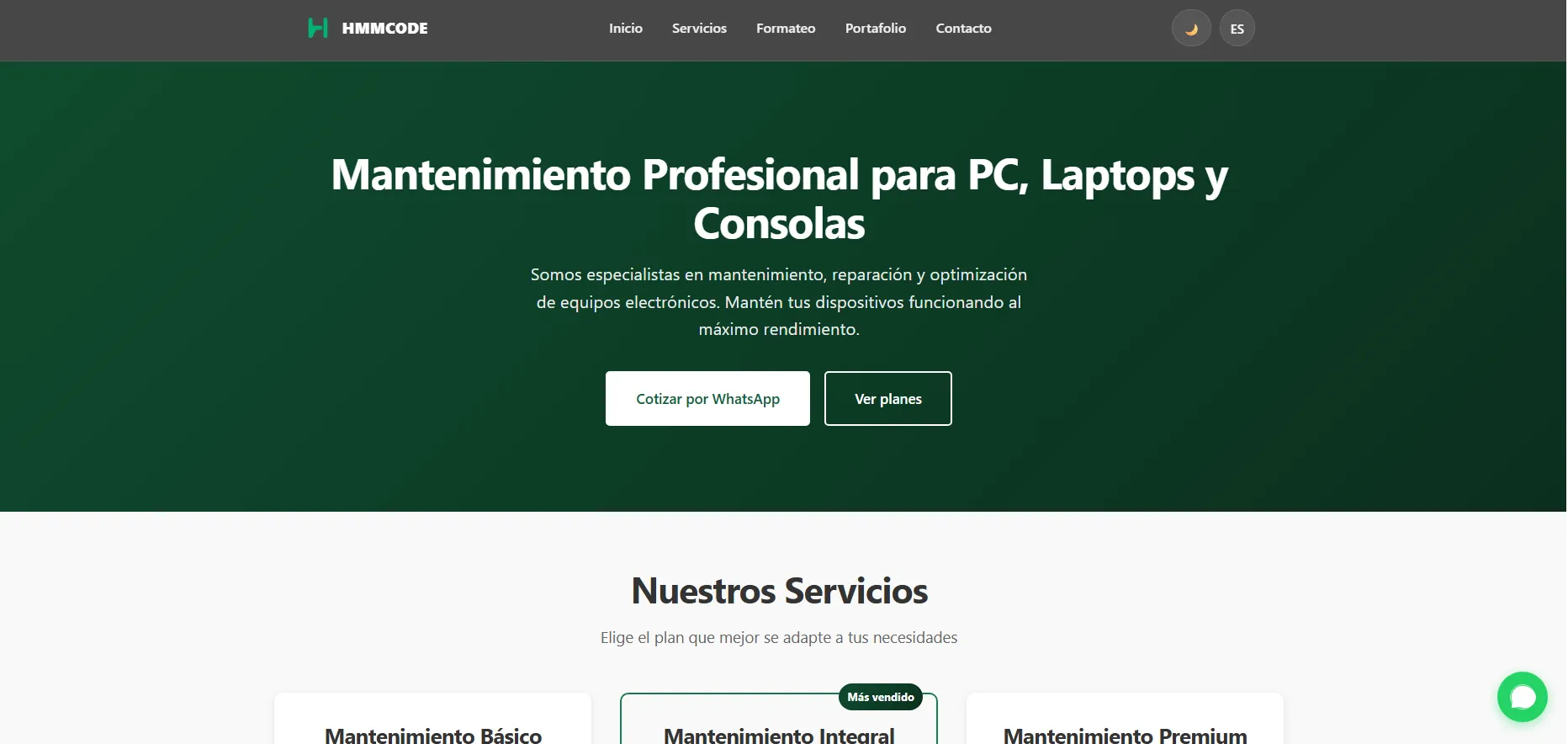Choose the Mantenimiento Integral plan card
The height and width of the screenshot is (744, 1568).
[x=779, y=719]
